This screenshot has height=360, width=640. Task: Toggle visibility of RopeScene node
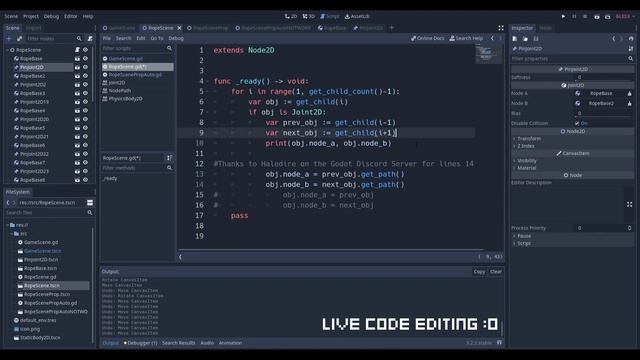pos(85,50)
